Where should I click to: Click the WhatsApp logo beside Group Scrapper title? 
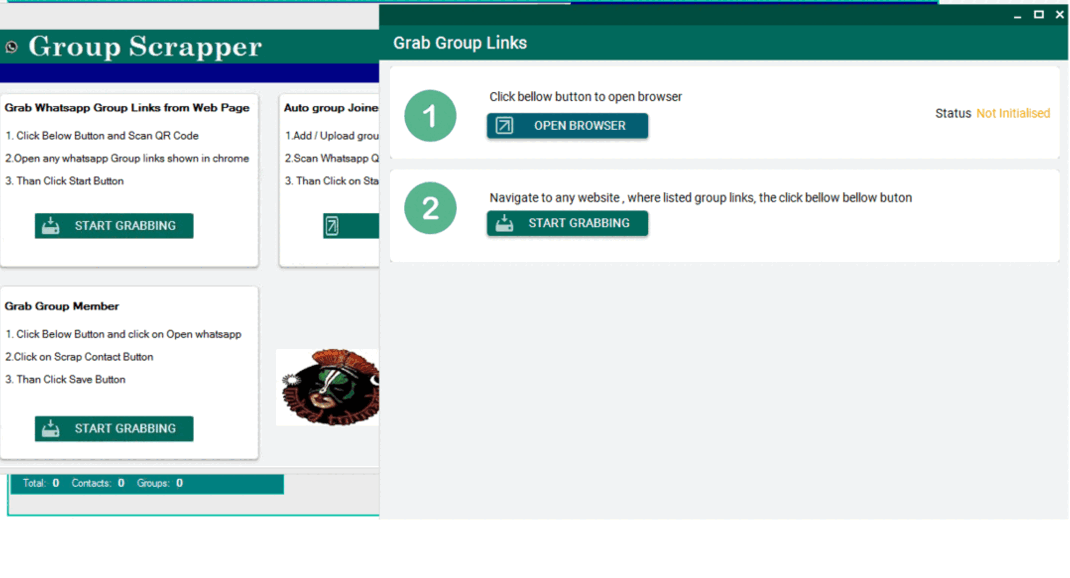12,47
